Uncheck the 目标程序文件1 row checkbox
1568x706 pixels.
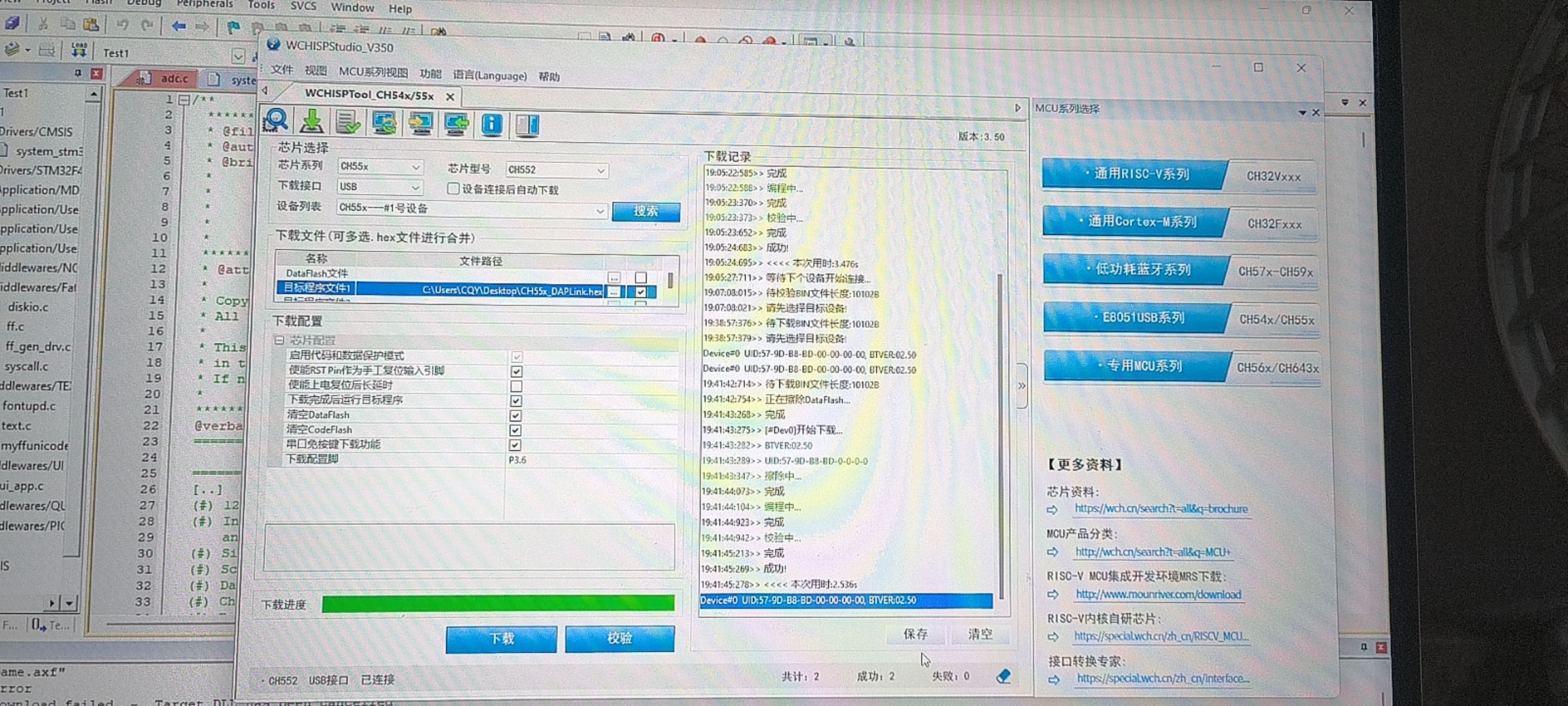coord(641,292)
